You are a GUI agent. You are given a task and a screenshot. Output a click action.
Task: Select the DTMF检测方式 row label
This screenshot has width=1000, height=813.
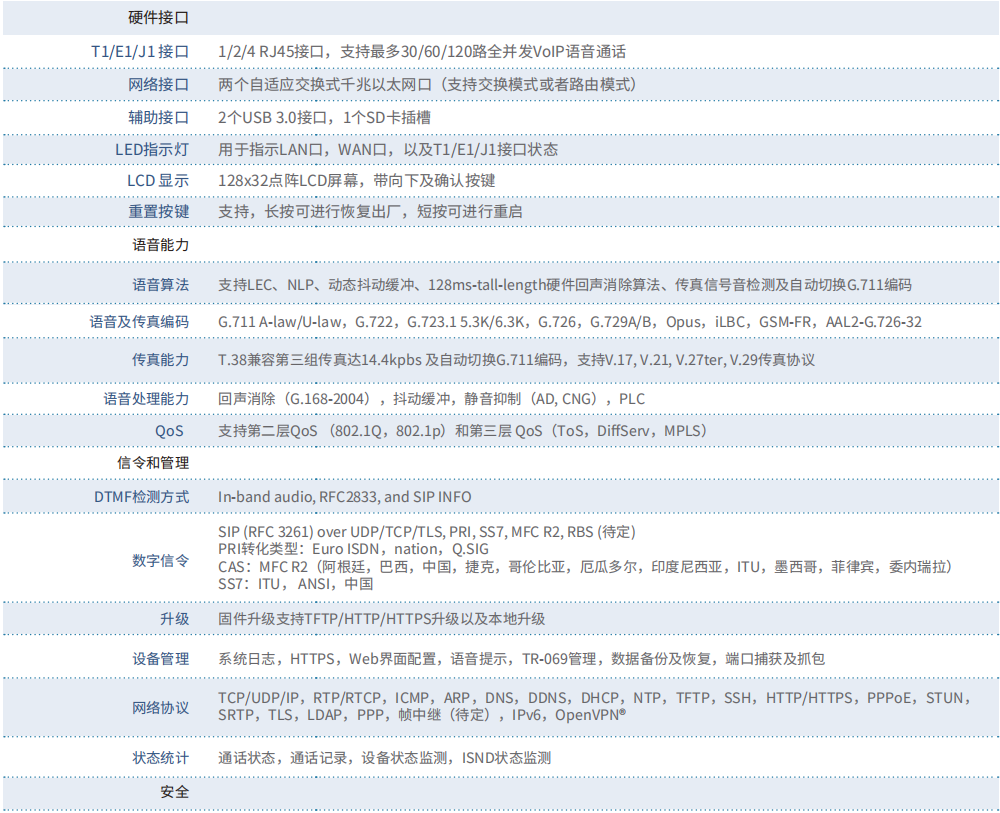pyautogui.click(x=141, y=496)
